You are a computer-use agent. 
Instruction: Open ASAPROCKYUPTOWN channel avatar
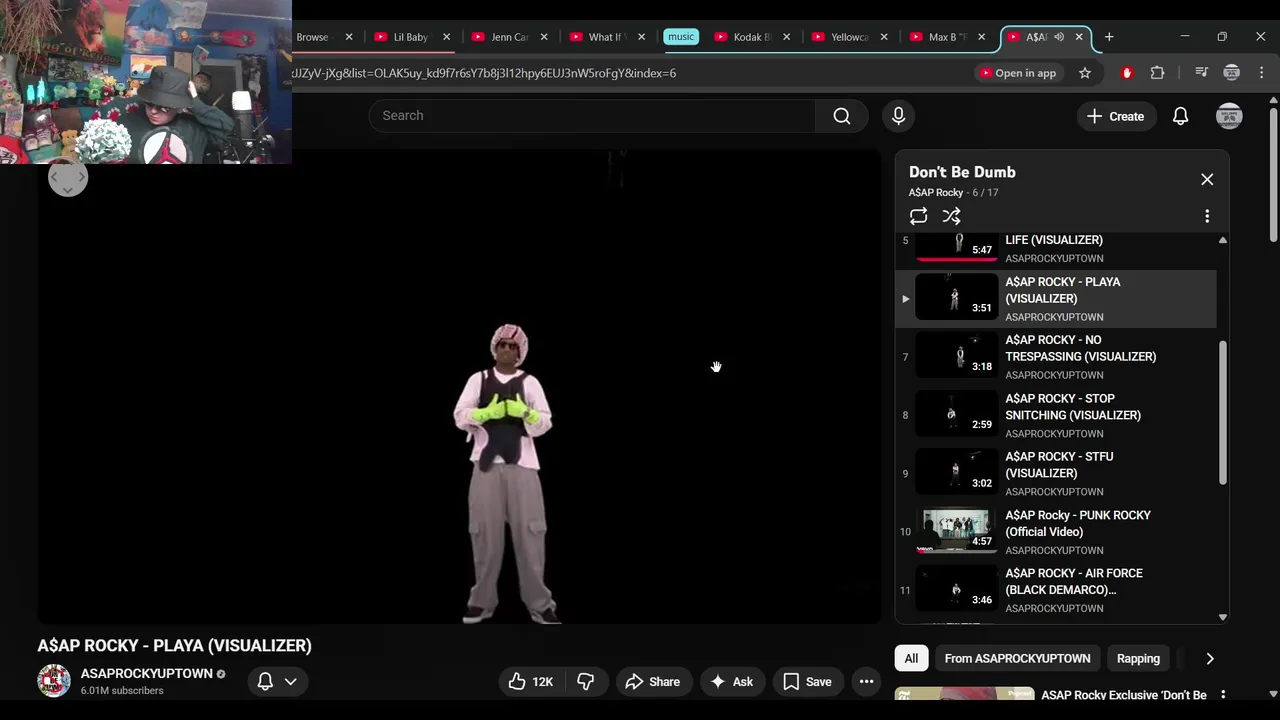pos(54,681)
